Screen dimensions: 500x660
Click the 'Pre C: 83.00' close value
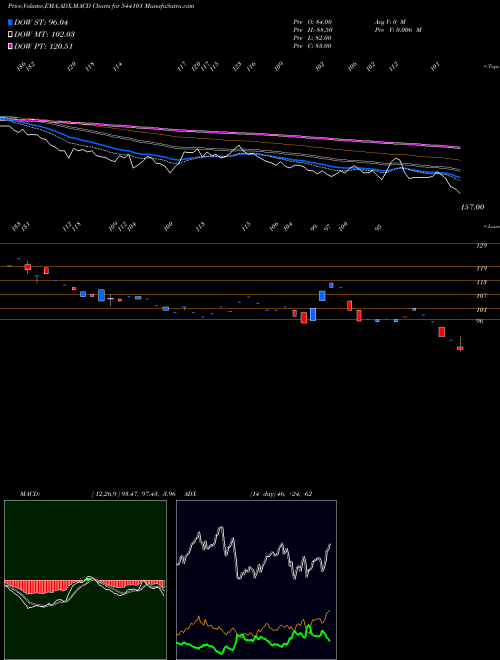click(313, 46)
